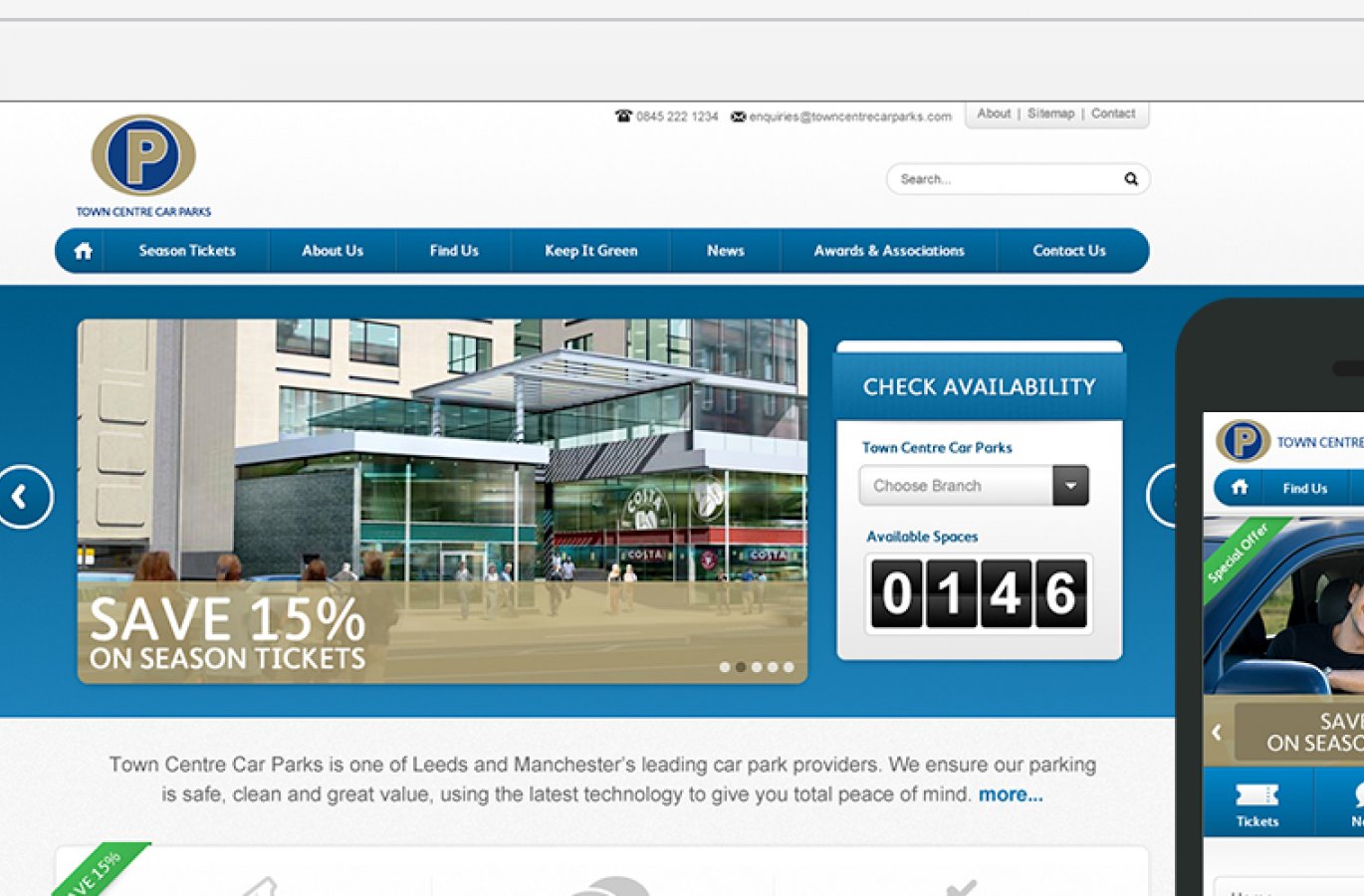Select the first carousel pagination dot
The height and width of the screenshot is (896, 1364).
click(725, 667)
